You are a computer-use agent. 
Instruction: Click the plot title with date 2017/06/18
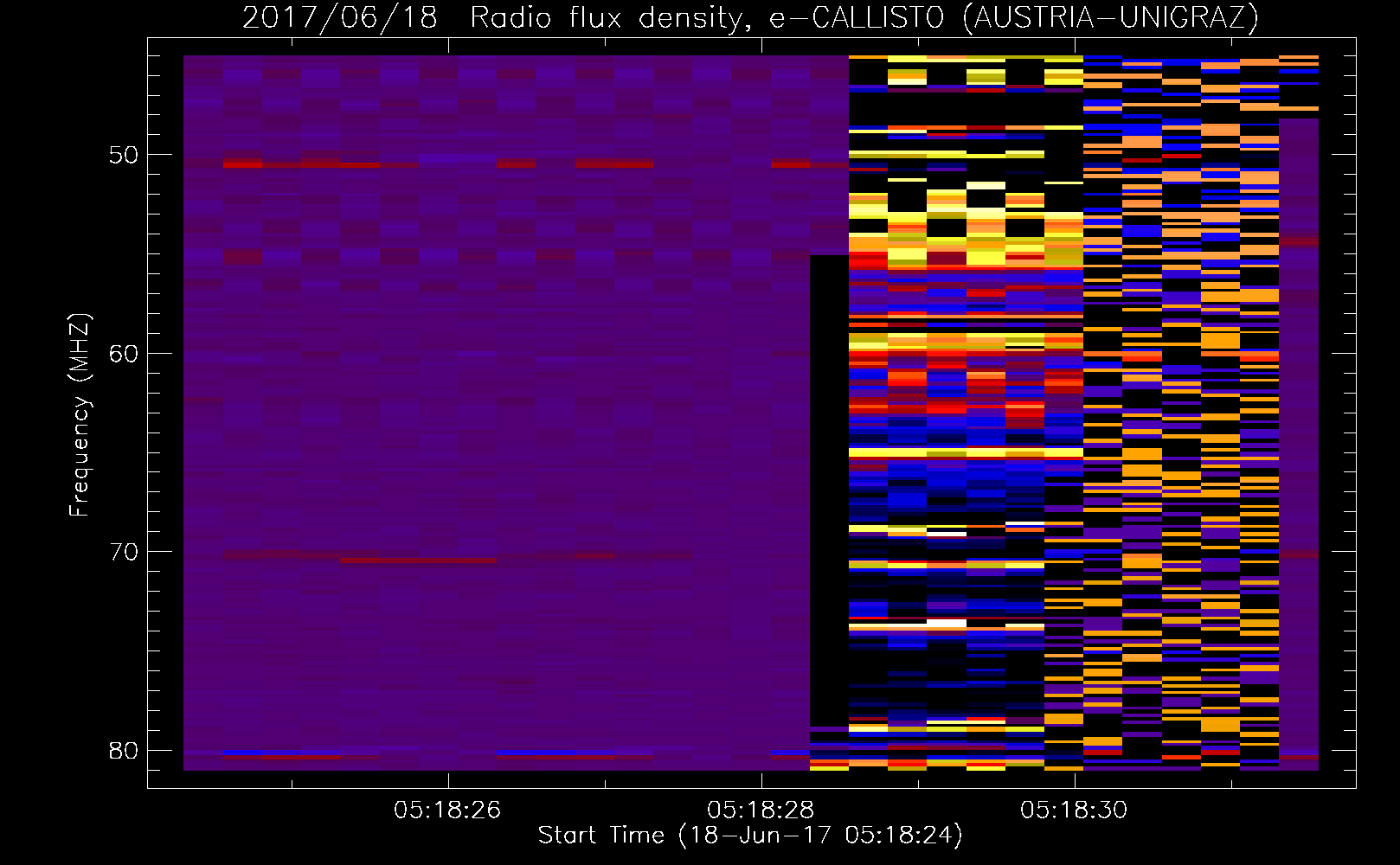tap(750, 18)
